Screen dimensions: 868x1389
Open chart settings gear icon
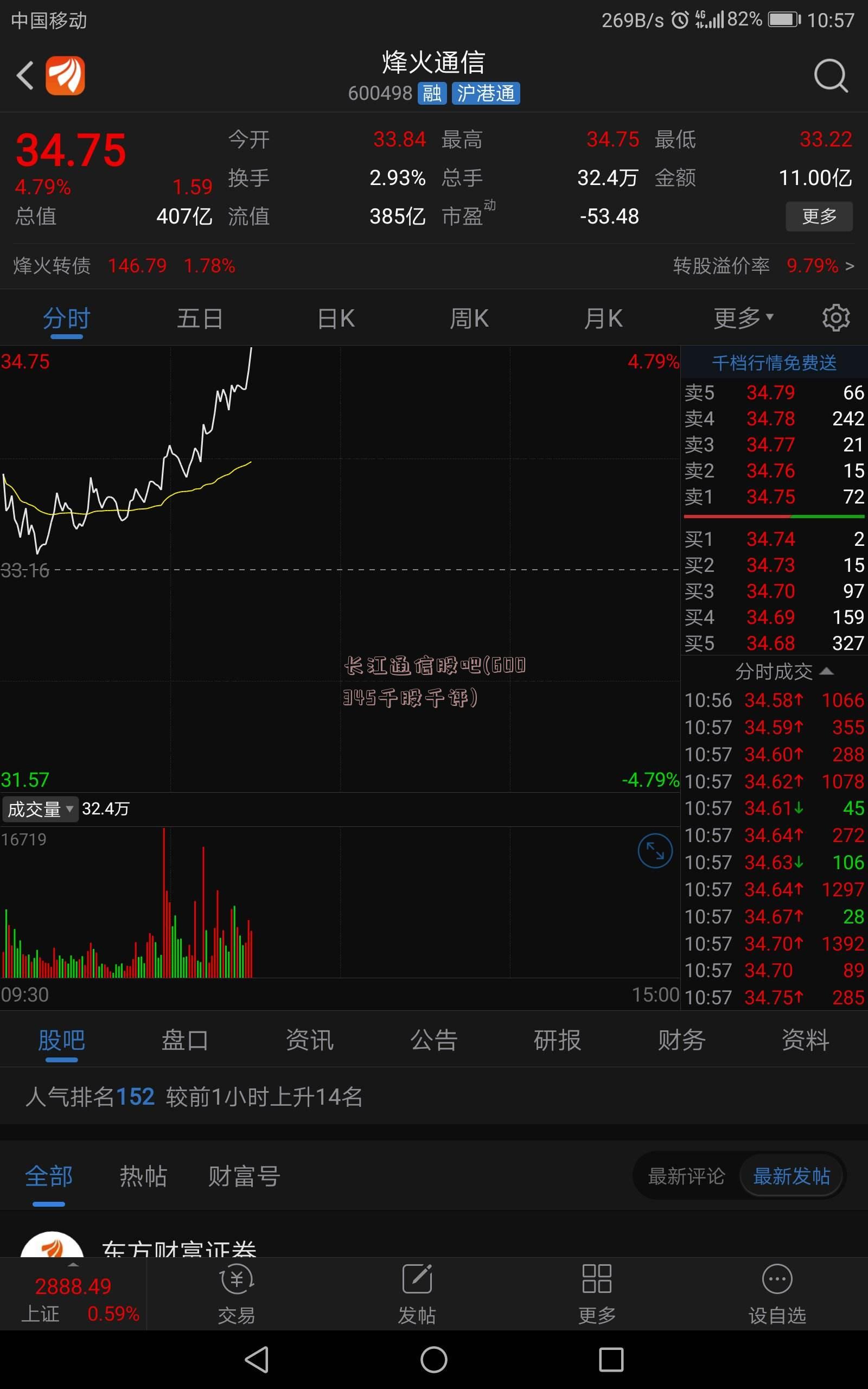coord(836,317)
